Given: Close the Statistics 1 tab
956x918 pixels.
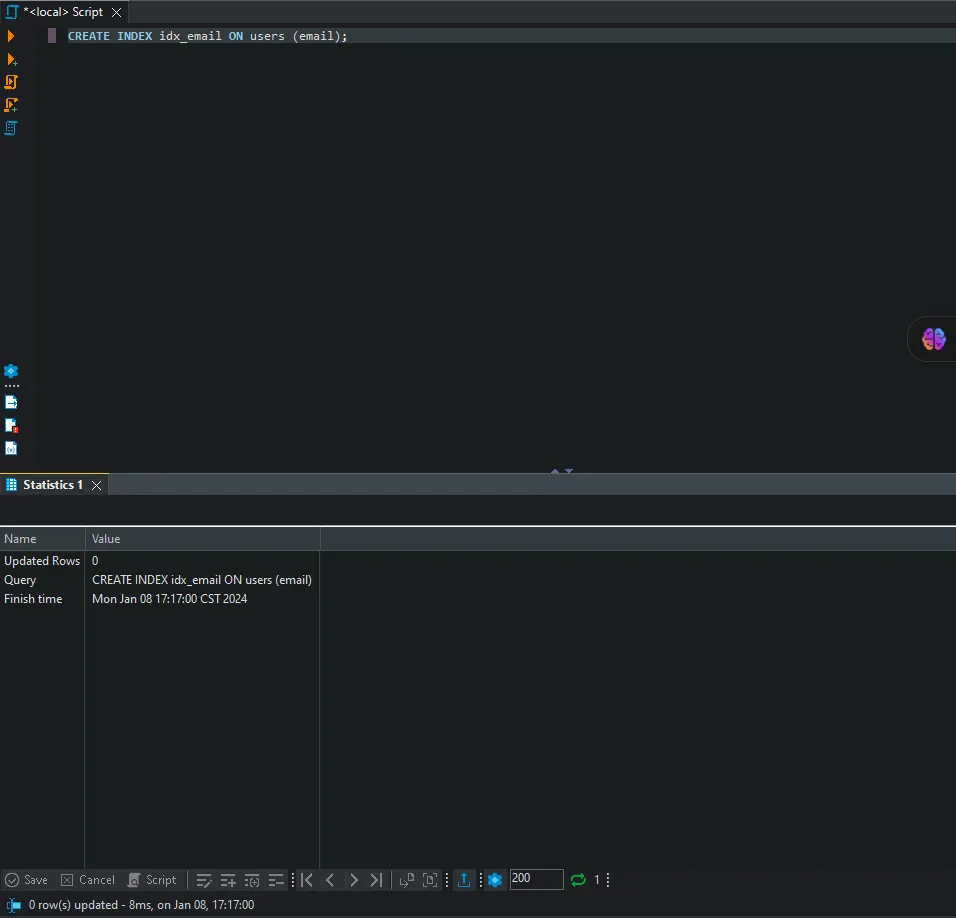Looking at the screenshot, I should (x=97, y=485).
